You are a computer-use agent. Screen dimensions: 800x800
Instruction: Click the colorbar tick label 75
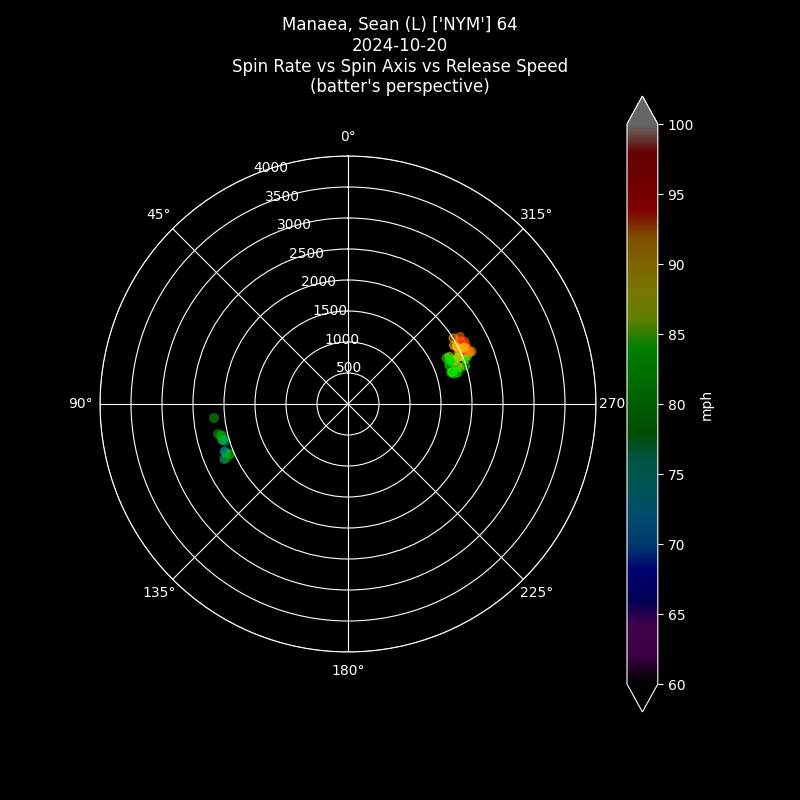pyautogui.click(x=676, y=475)
